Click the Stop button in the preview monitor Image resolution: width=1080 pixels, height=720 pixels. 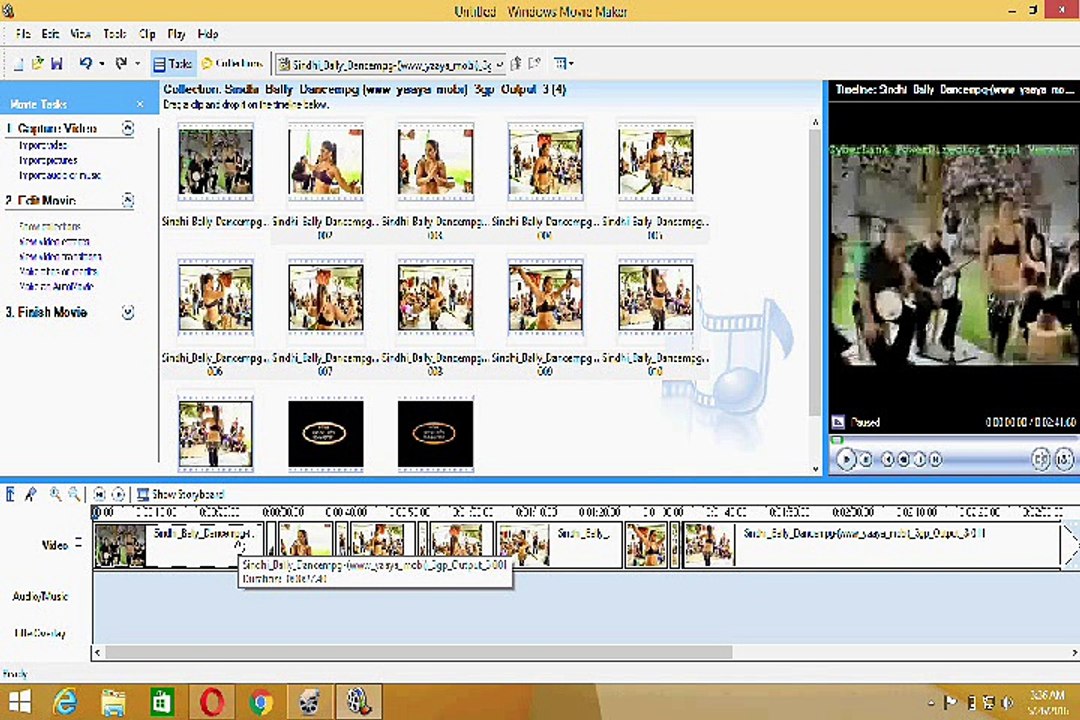tap(866, 459)
